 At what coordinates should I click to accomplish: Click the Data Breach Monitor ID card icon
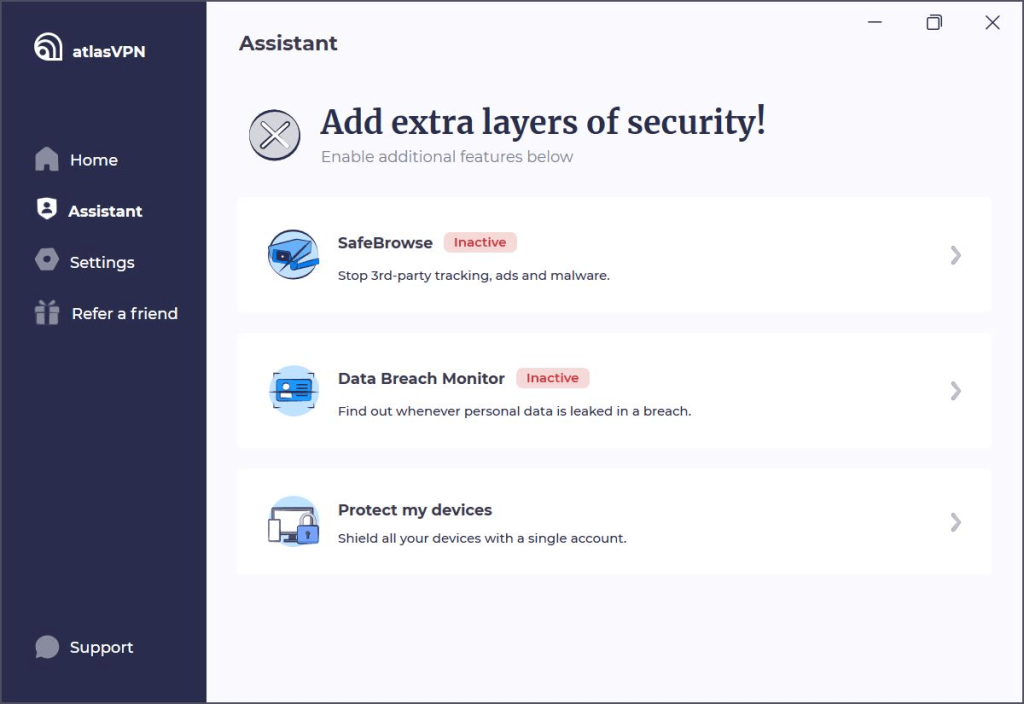tap(294, 391)
